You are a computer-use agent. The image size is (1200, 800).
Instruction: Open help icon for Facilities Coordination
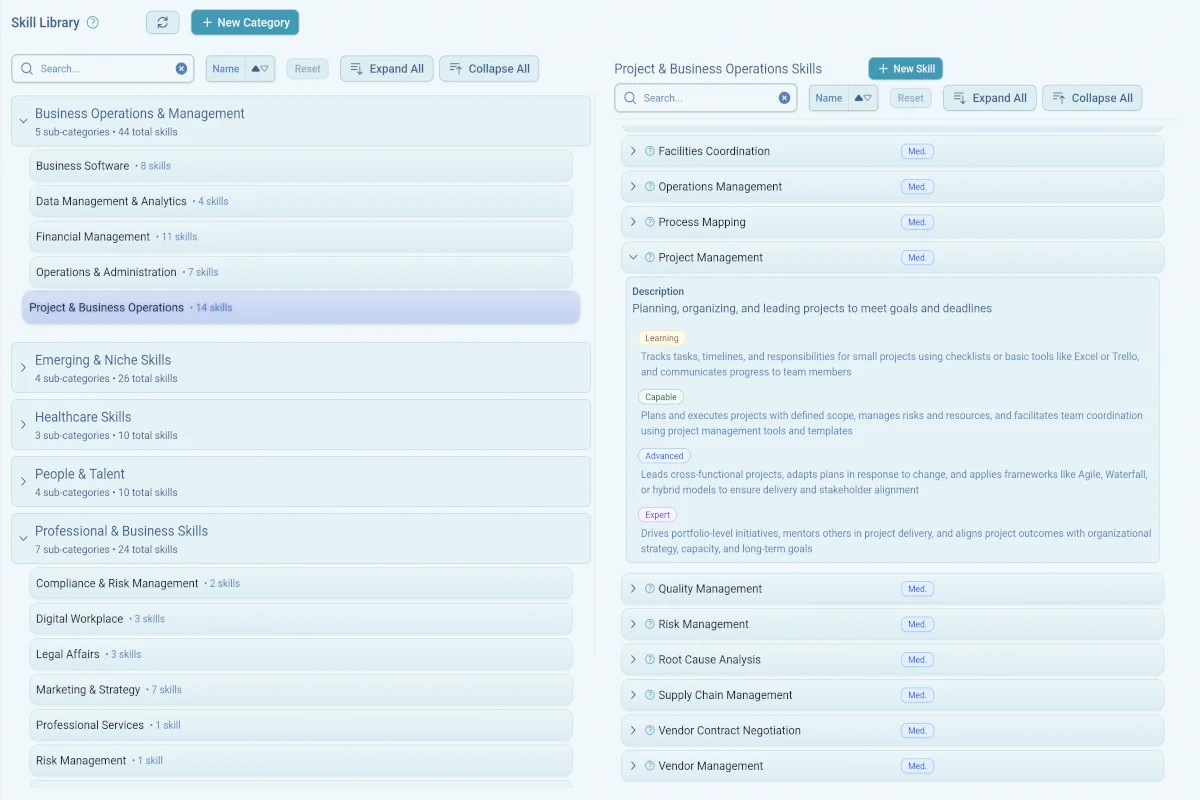click(x=649, y=152)
